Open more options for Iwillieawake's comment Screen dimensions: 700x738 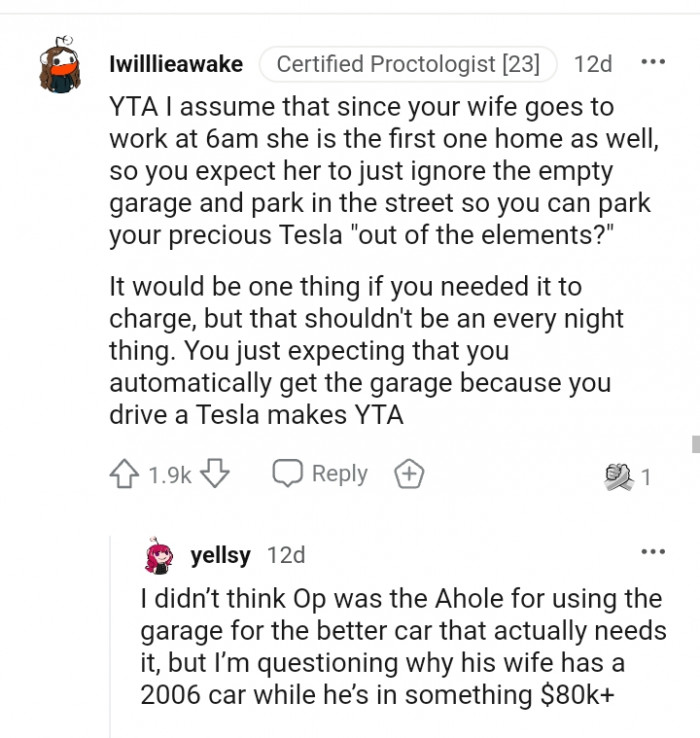652,62
